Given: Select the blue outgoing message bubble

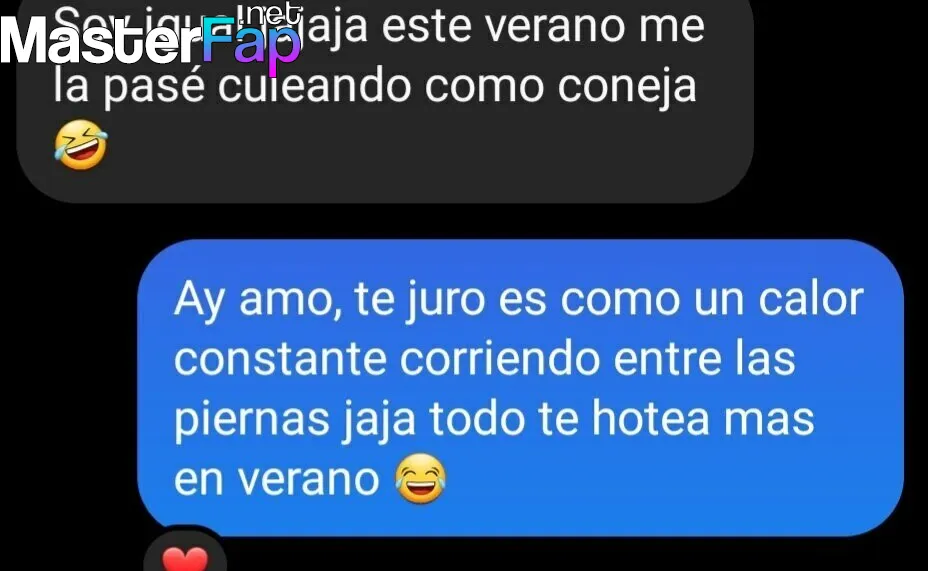Looking at the screenshot, I should tap(520, 388).
